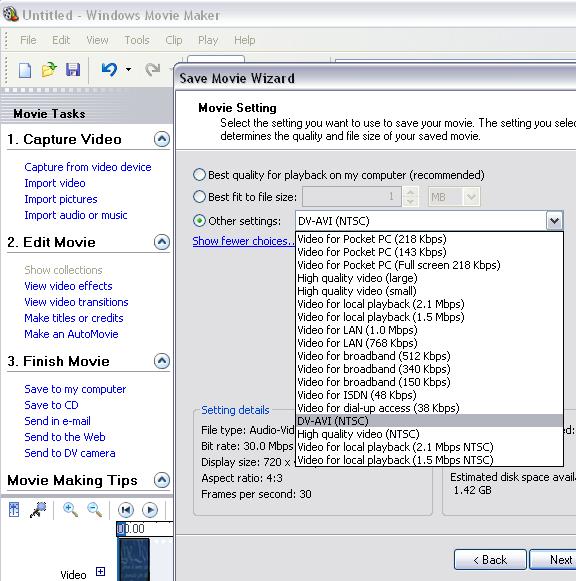Click the Set audio levels icon
The image size is (576, 581).
pos(14,510)
